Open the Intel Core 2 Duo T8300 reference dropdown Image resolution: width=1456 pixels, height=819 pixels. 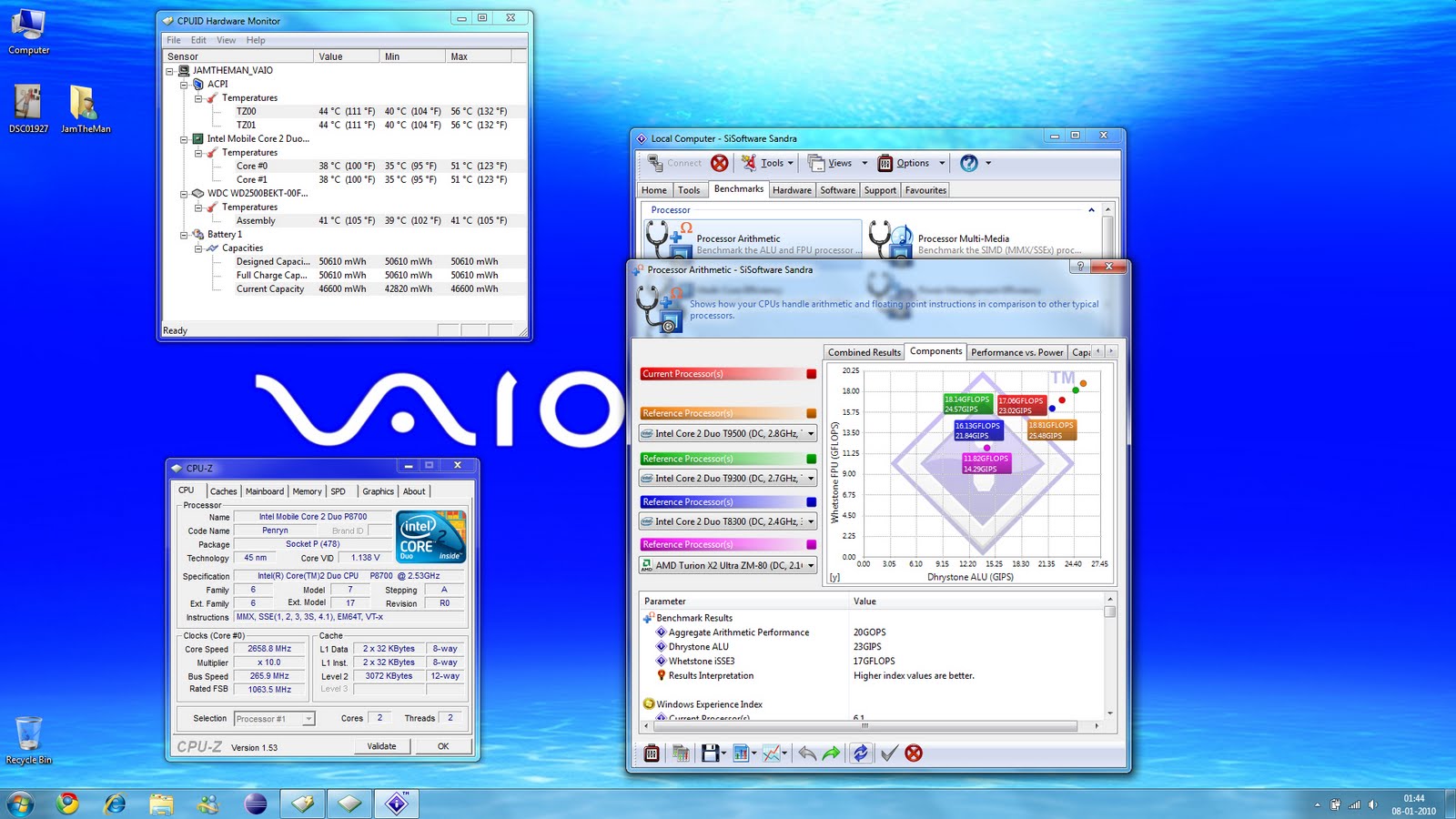pyautogui.click(x=811, y=521)
